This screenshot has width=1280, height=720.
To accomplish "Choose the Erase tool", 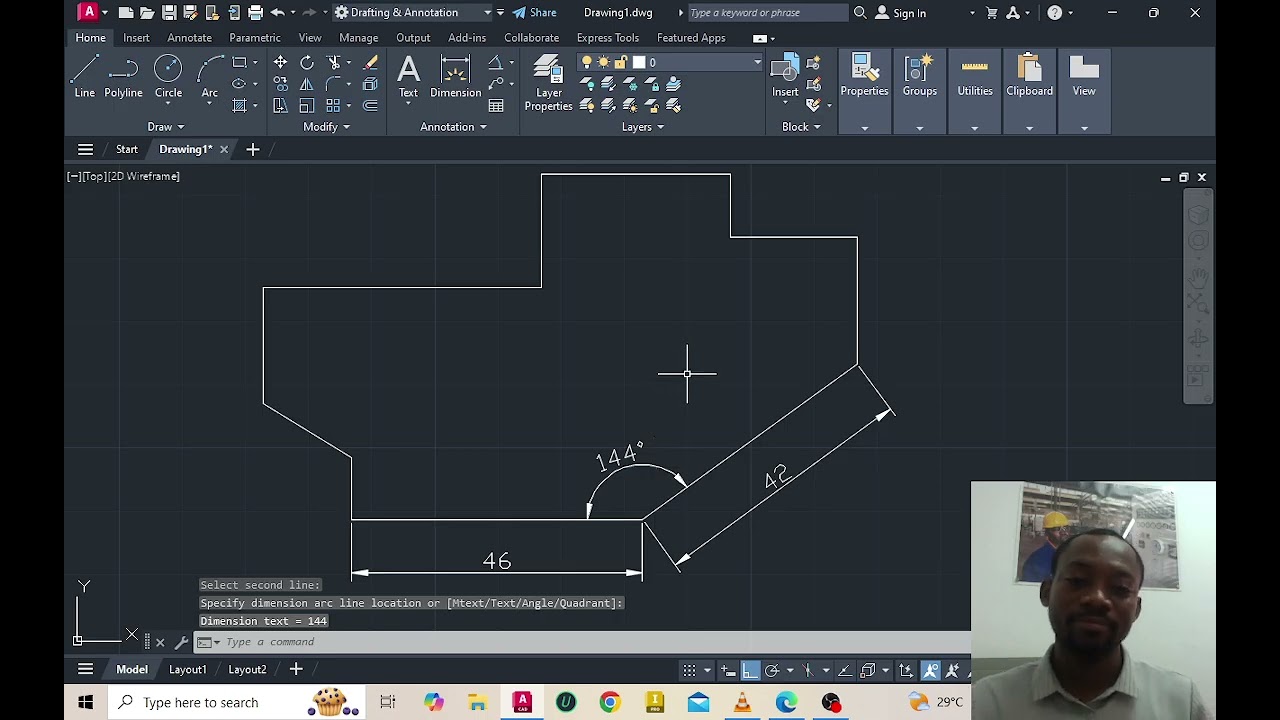I will (370, 62).
